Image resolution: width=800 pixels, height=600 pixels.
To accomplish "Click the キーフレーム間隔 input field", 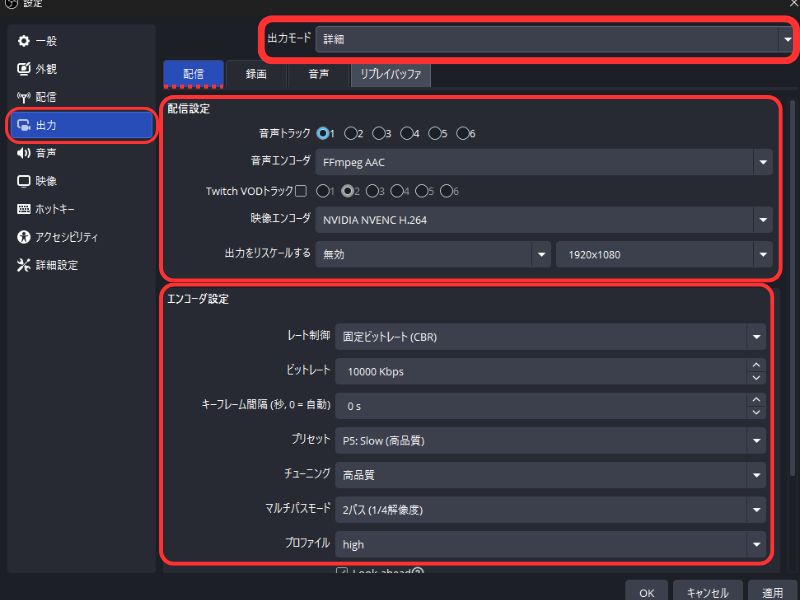I will pos(540,407).
